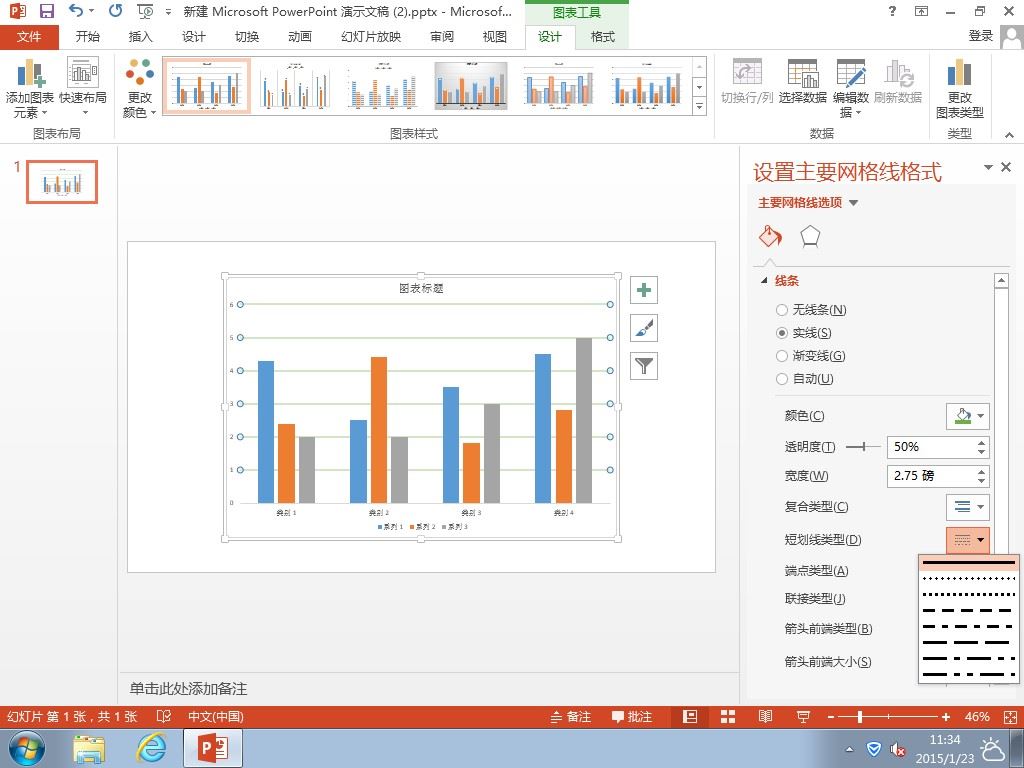Screen dimensions: 1024x768
Task: Select the No line radio option
Action: [782, 310]
